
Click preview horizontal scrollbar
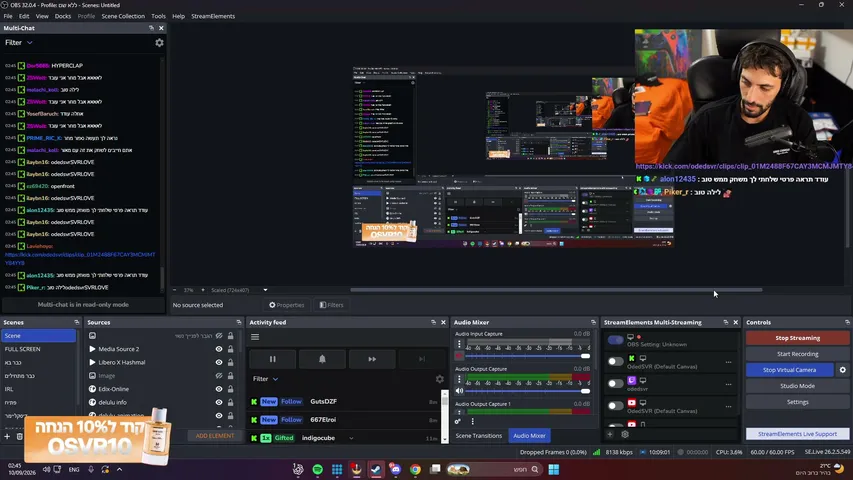click(556, 290)
